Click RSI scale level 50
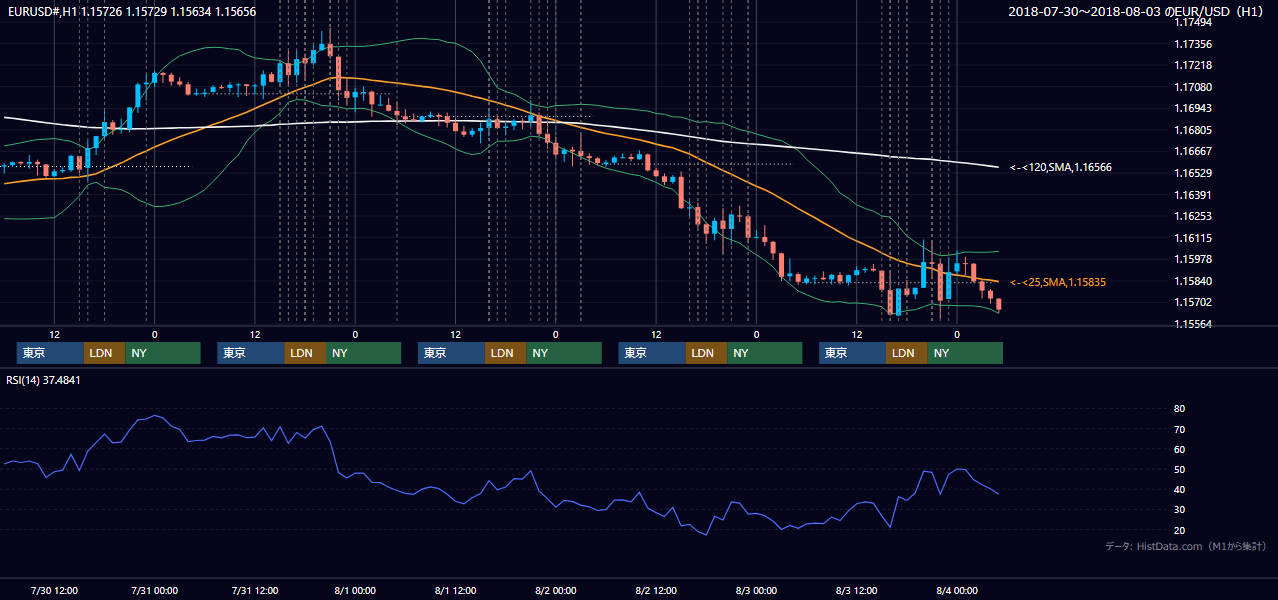 [1180, 470]
